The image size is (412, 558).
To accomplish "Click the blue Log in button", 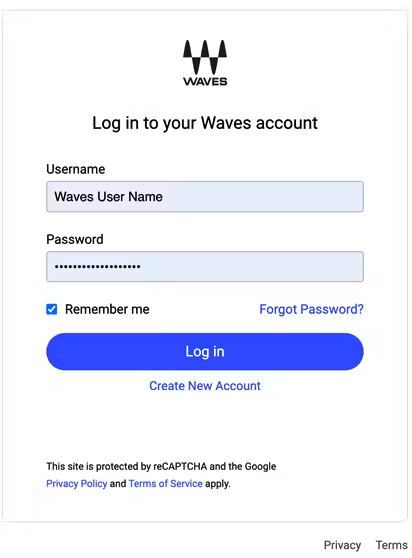I will pos(205,352).
